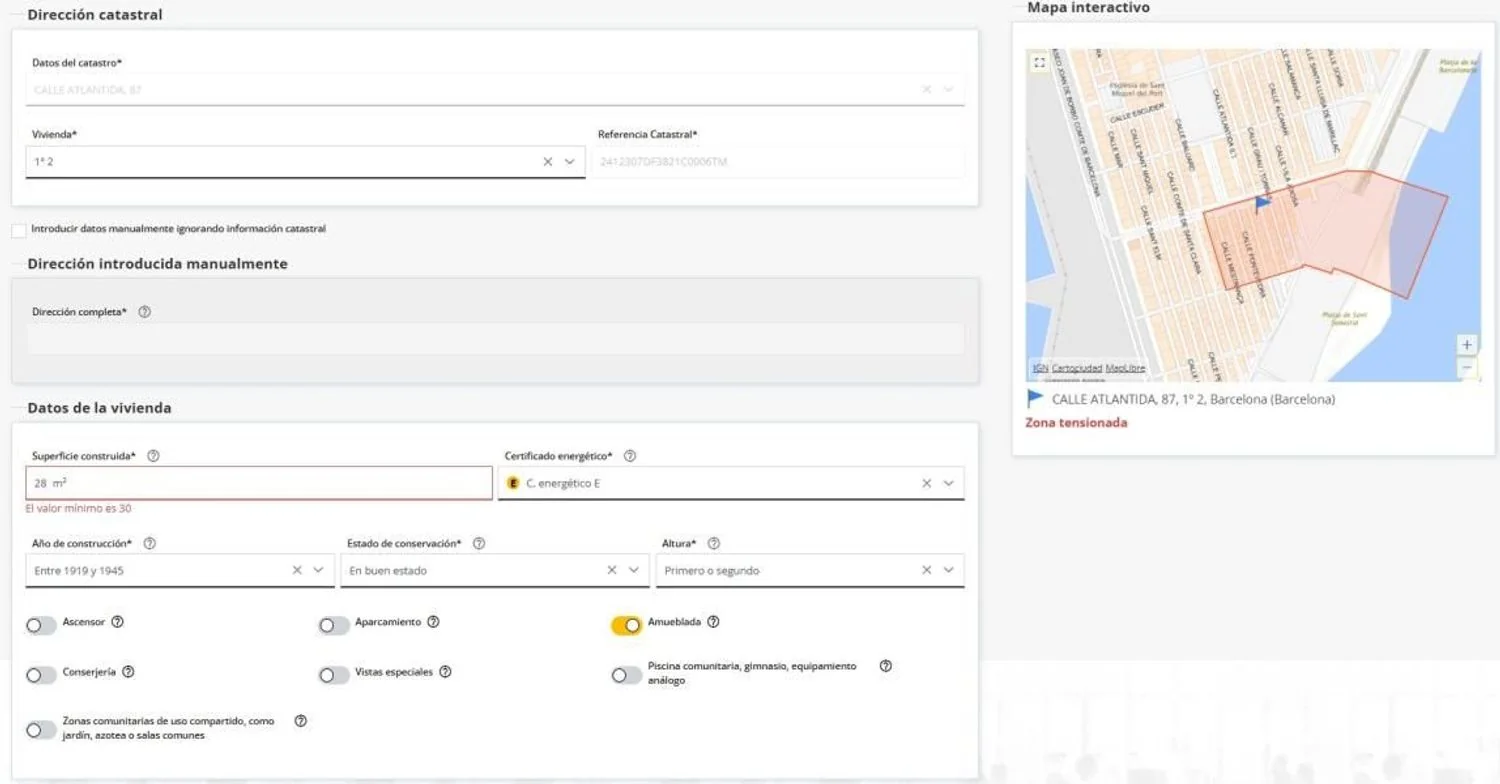
Task: Open help icon next to Estado de conservación
Action: 479,544
